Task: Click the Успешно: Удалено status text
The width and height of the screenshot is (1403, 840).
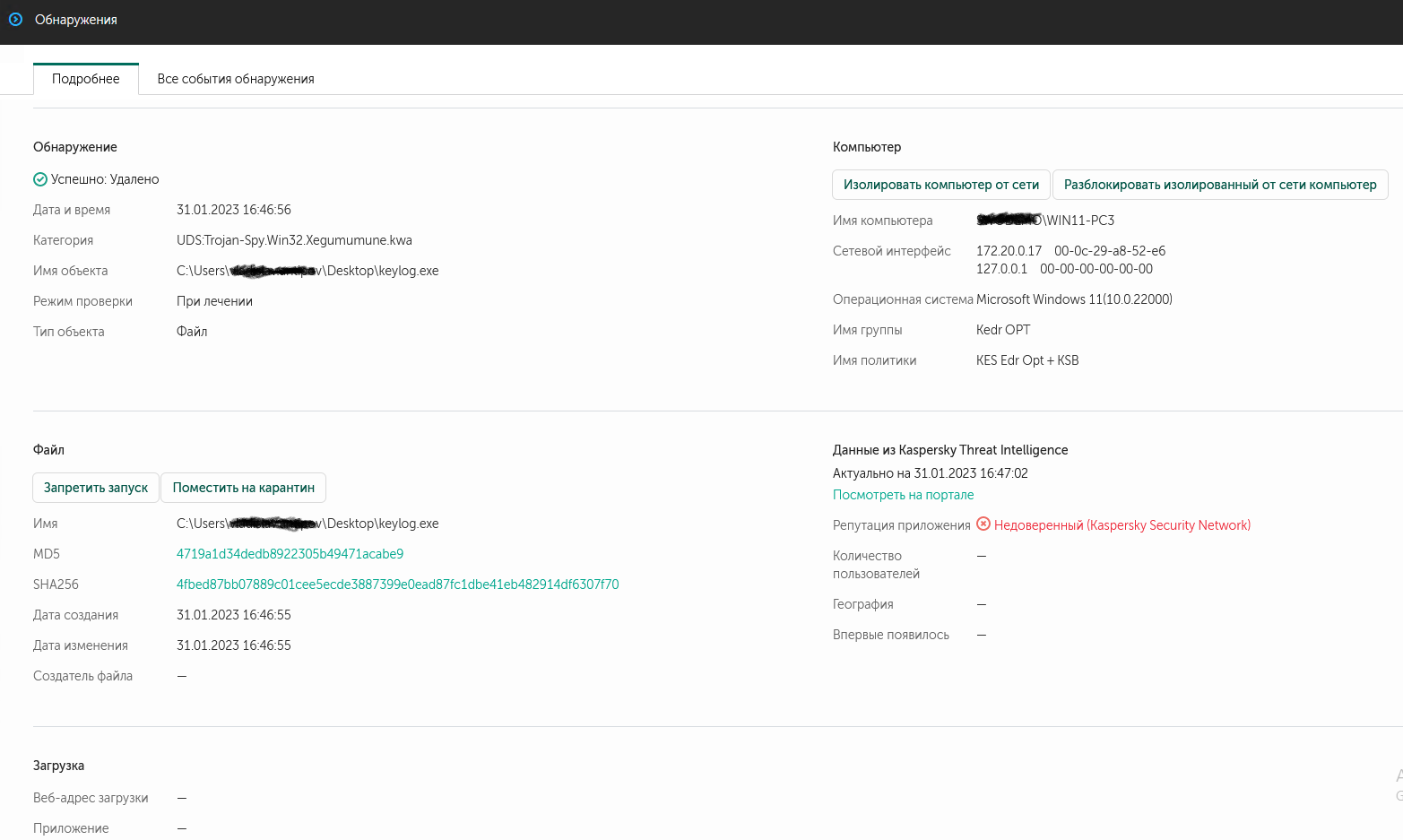Action: [x=105, y=179]
